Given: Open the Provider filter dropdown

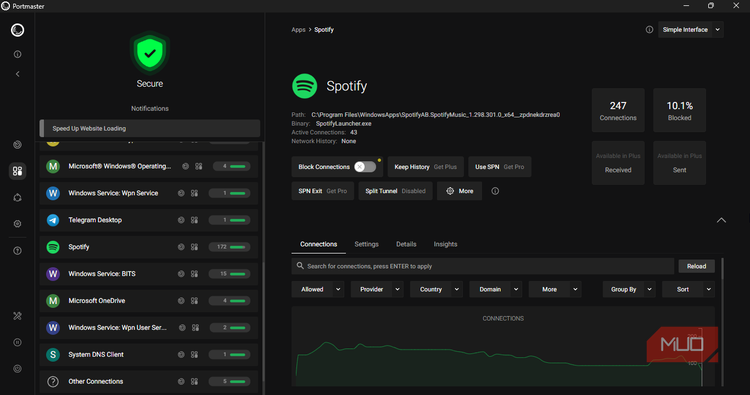Looking at the screenshot, I should tap(377, 289).
